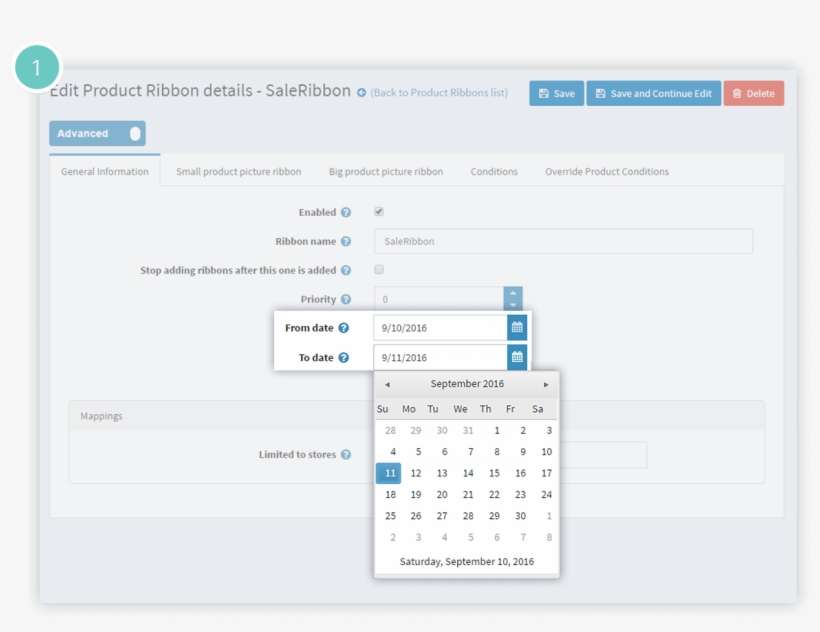Open the Override Product Conditions tab
Image resolution: width=820 pixels, height=632 pixels.
pyautogui.click(x=605, y=171)
